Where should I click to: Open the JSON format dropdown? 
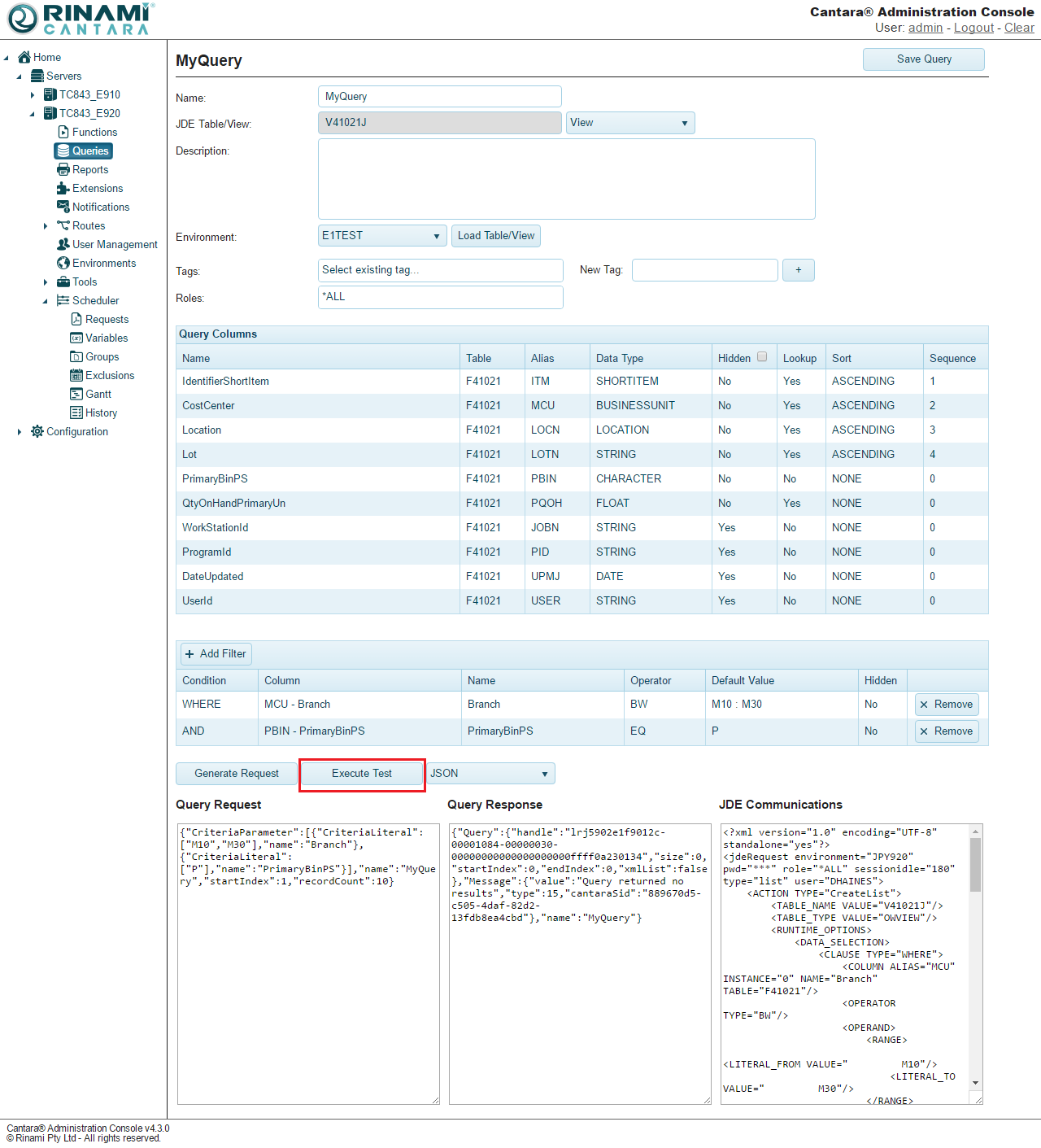point(491,774)
